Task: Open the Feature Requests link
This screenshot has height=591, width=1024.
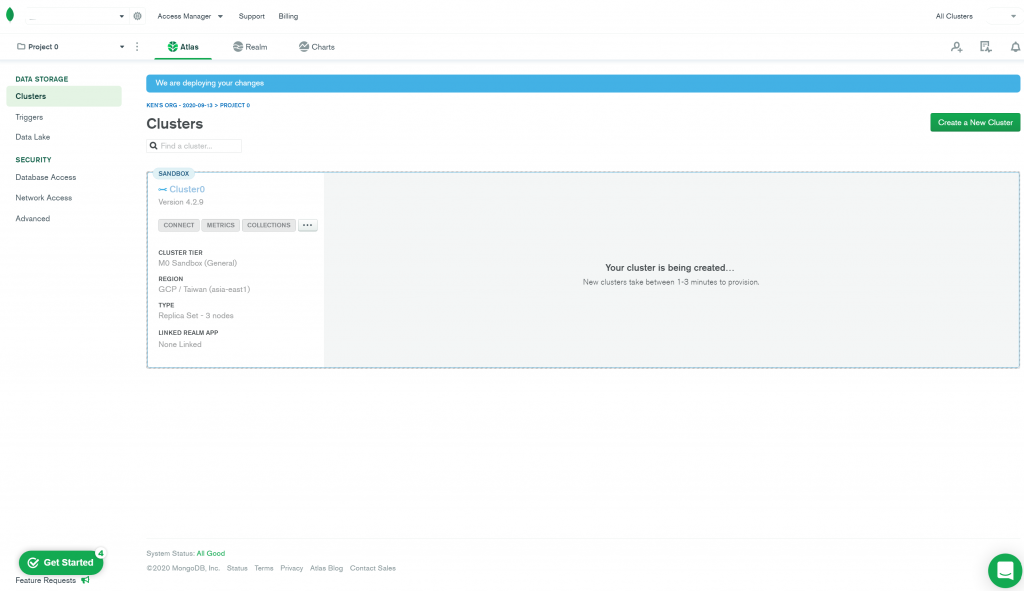Action: (46, 580)
